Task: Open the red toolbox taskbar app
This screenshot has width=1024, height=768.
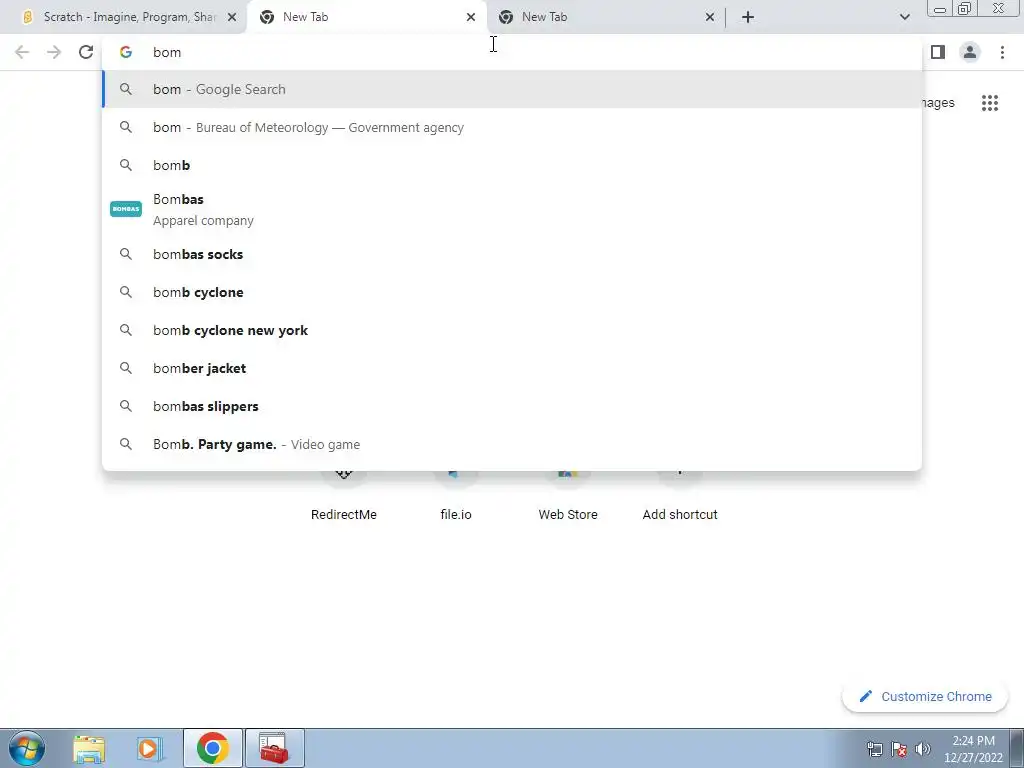Action: 274,748
